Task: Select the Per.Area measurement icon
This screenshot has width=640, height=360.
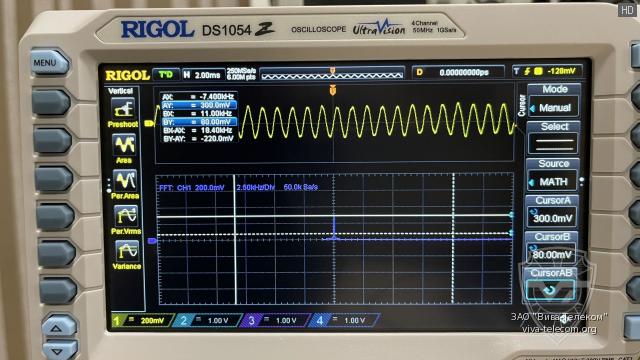Action: tap(125, 180)
